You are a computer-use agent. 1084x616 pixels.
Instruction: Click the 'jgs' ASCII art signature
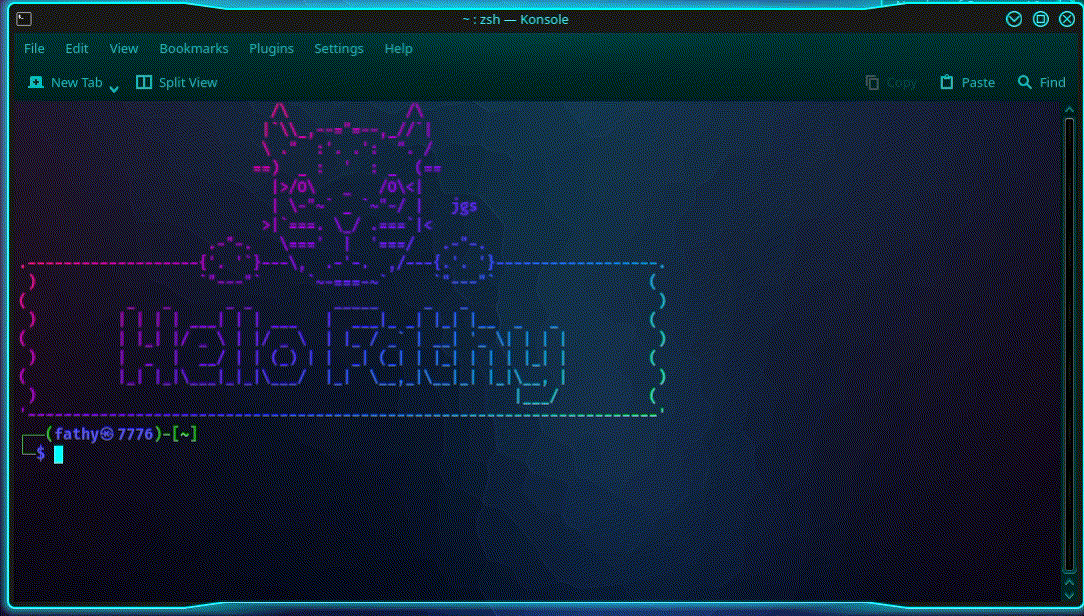pyautogui.click(x=464, y=206)
